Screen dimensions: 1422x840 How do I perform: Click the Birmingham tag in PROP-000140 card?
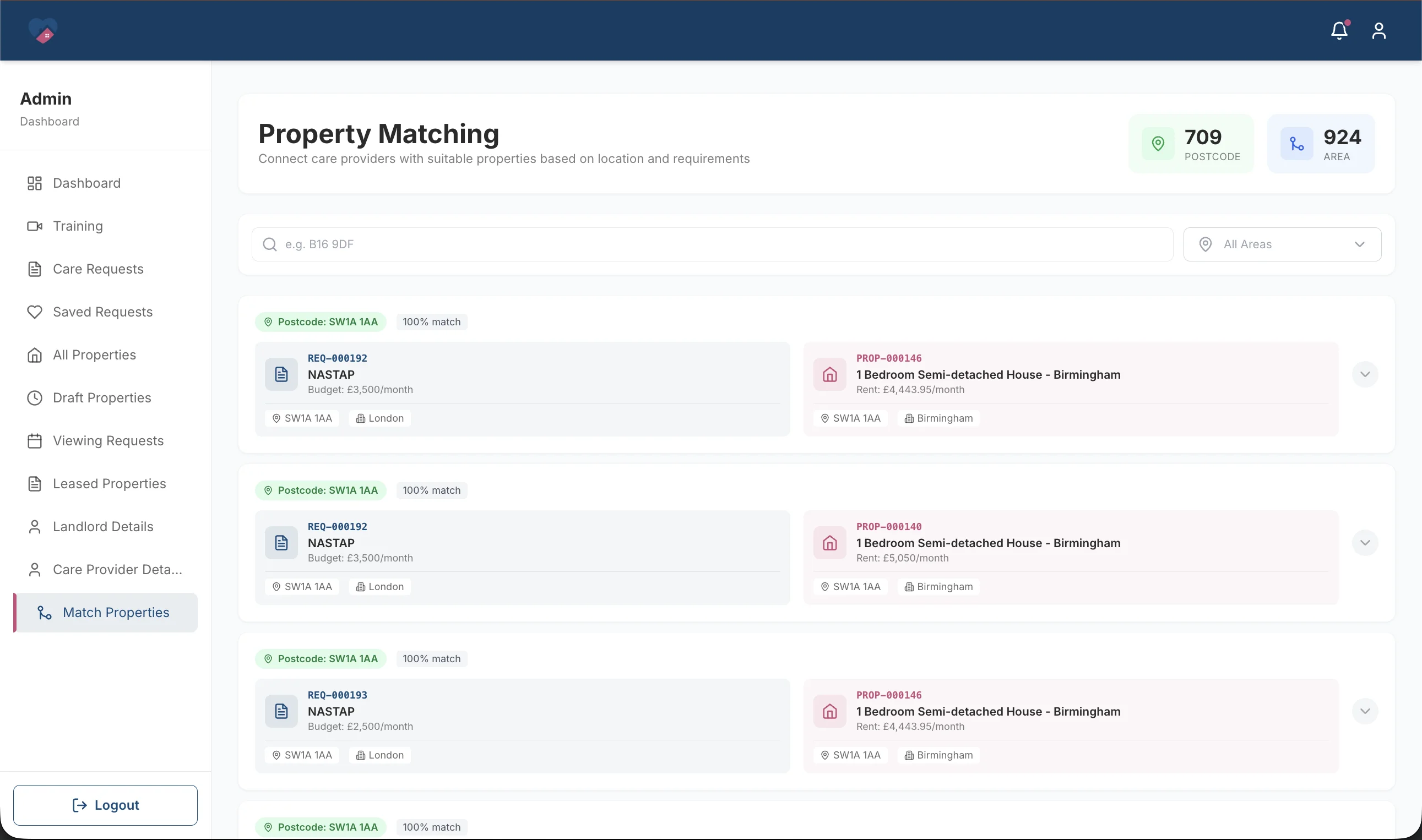click(938, 587)
